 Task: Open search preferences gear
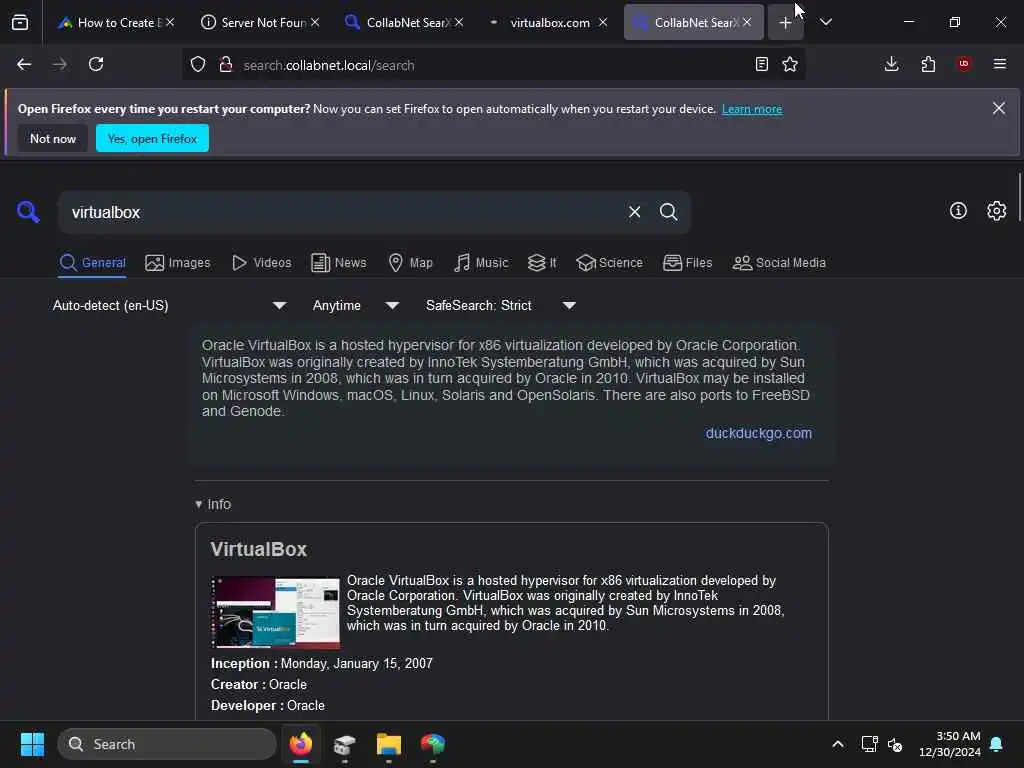(997, 210)
